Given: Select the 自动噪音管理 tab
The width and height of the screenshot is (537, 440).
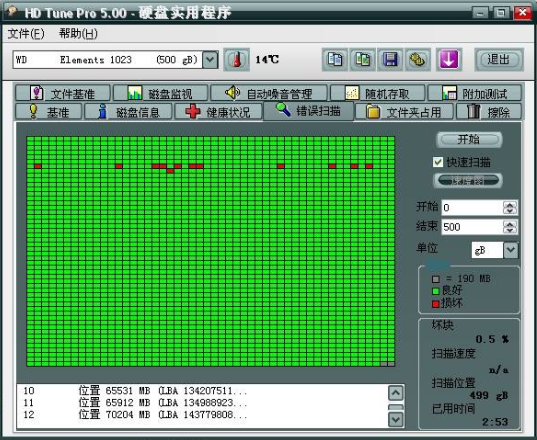Looking at the screenshot, I should click(269, 93).
